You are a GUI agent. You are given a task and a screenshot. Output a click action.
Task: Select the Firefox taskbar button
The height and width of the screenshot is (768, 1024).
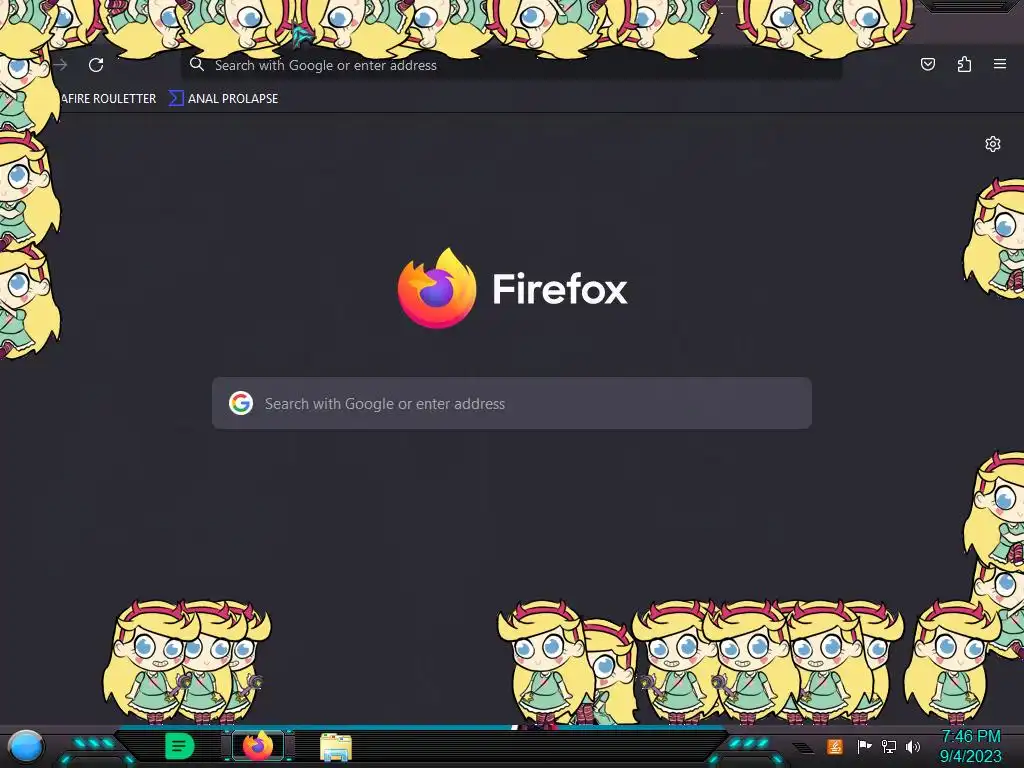pyautogui.click(x=258, y=746)
